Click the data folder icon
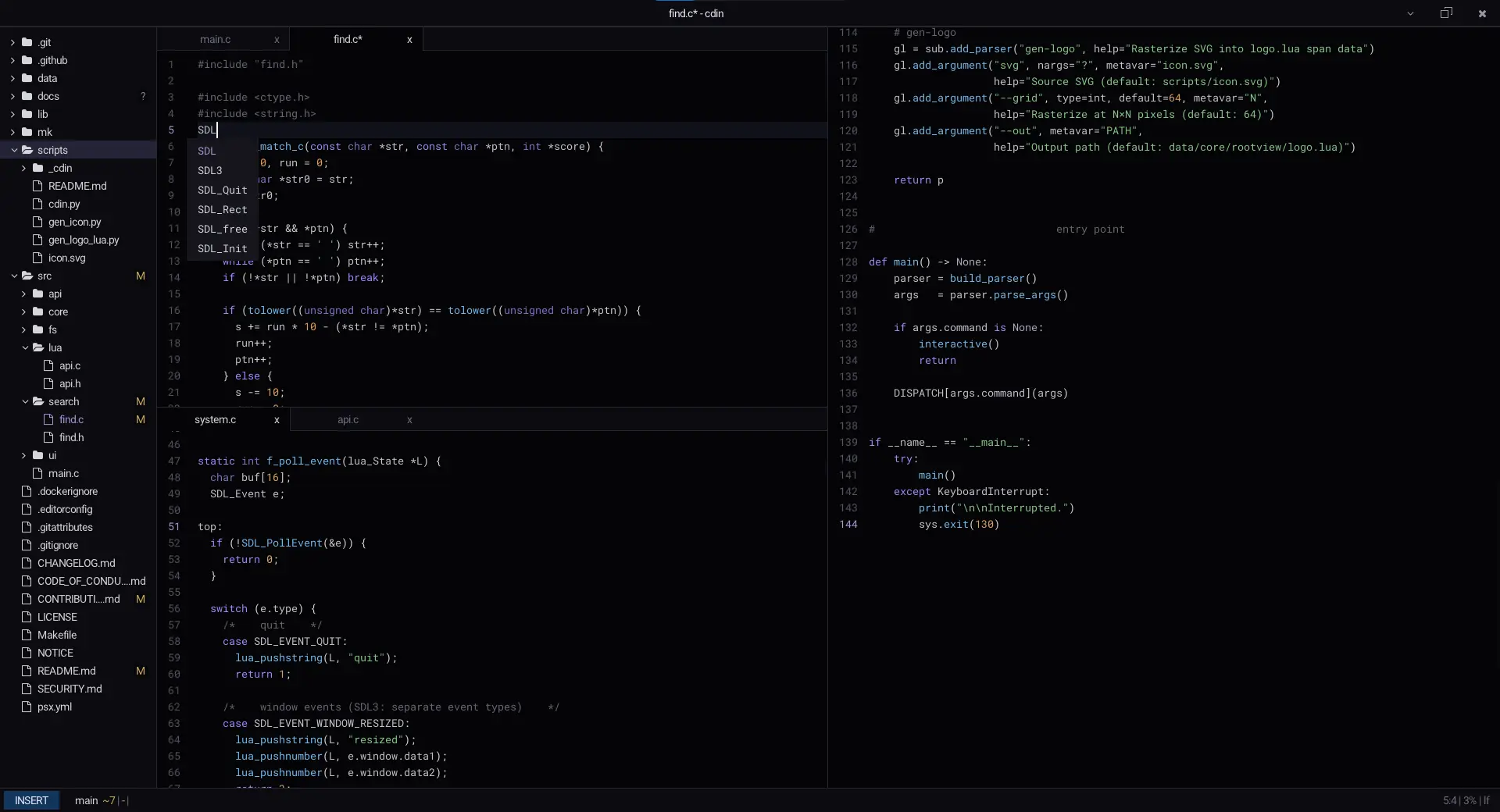Viewport: 1500px width, 812px height. (x=27, y=78)
